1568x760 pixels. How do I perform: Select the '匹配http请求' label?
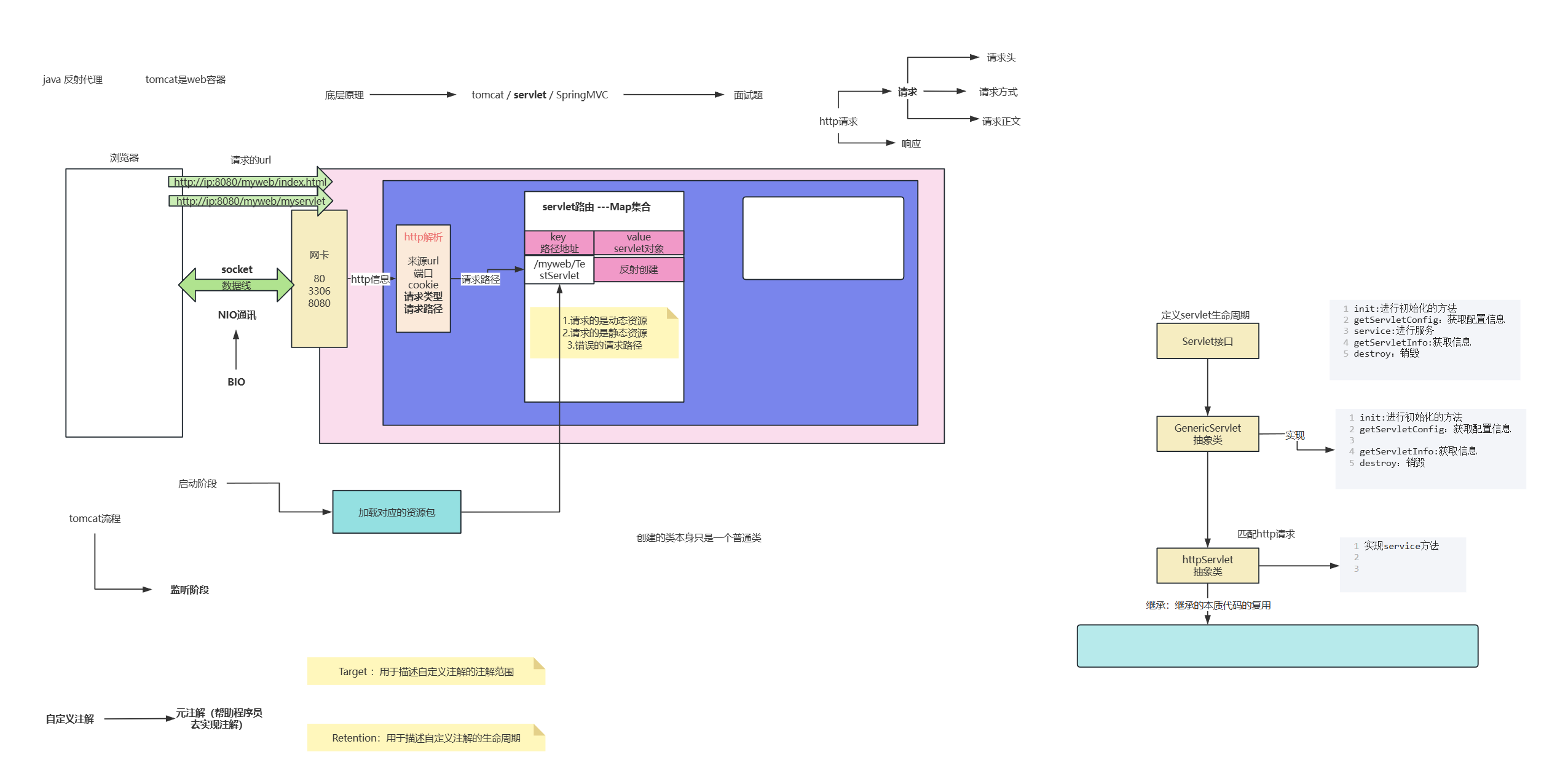coord(1266,534)
